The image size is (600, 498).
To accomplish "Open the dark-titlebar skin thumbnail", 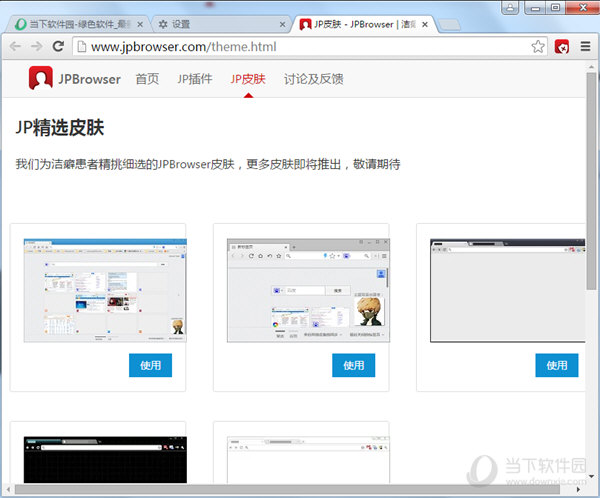I will 507,290.
